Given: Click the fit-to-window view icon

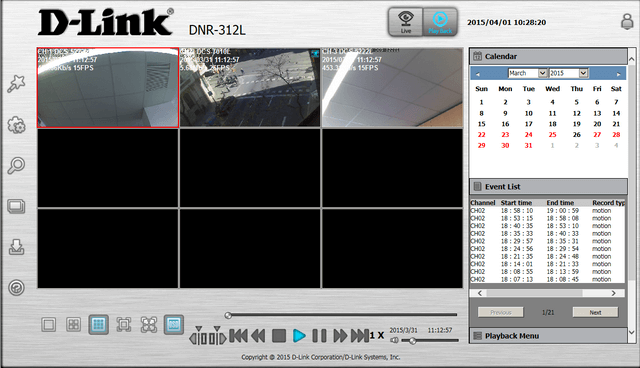Looking at the screenshot, I should [x=124, y=325].
